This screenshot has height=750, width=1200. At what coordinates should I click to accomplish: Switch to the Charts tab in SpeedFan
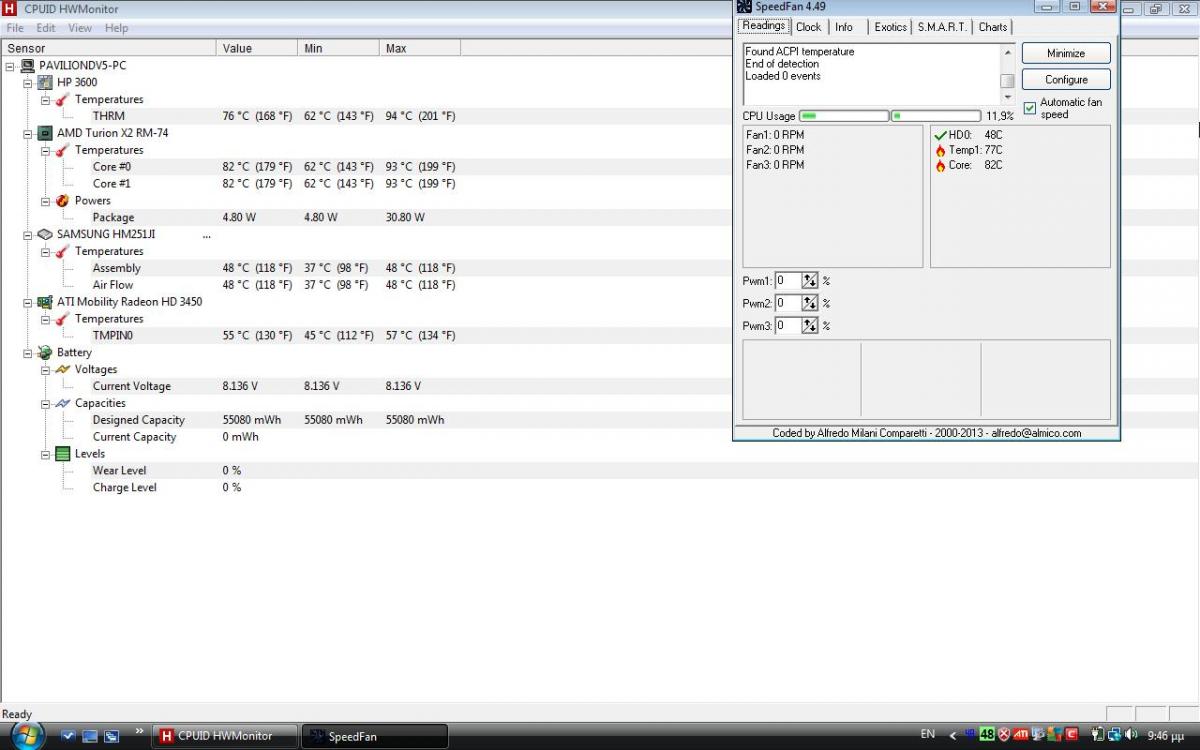[x=993, y=27]
